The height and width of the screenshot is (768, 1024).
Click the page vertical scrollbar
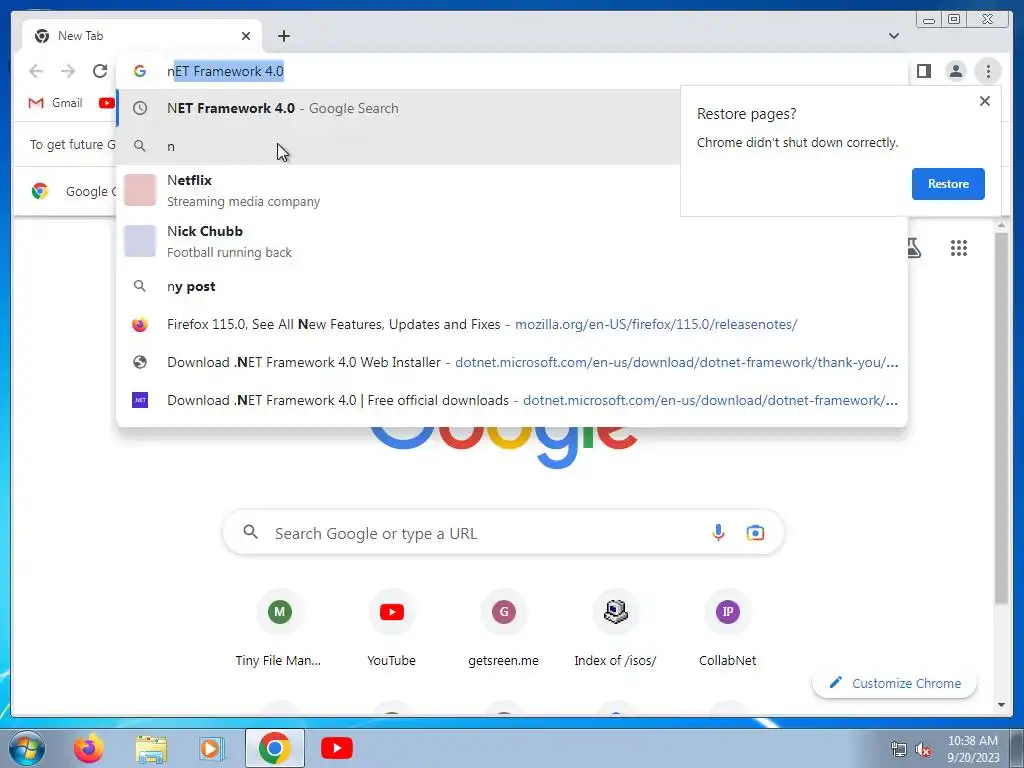1001,418
